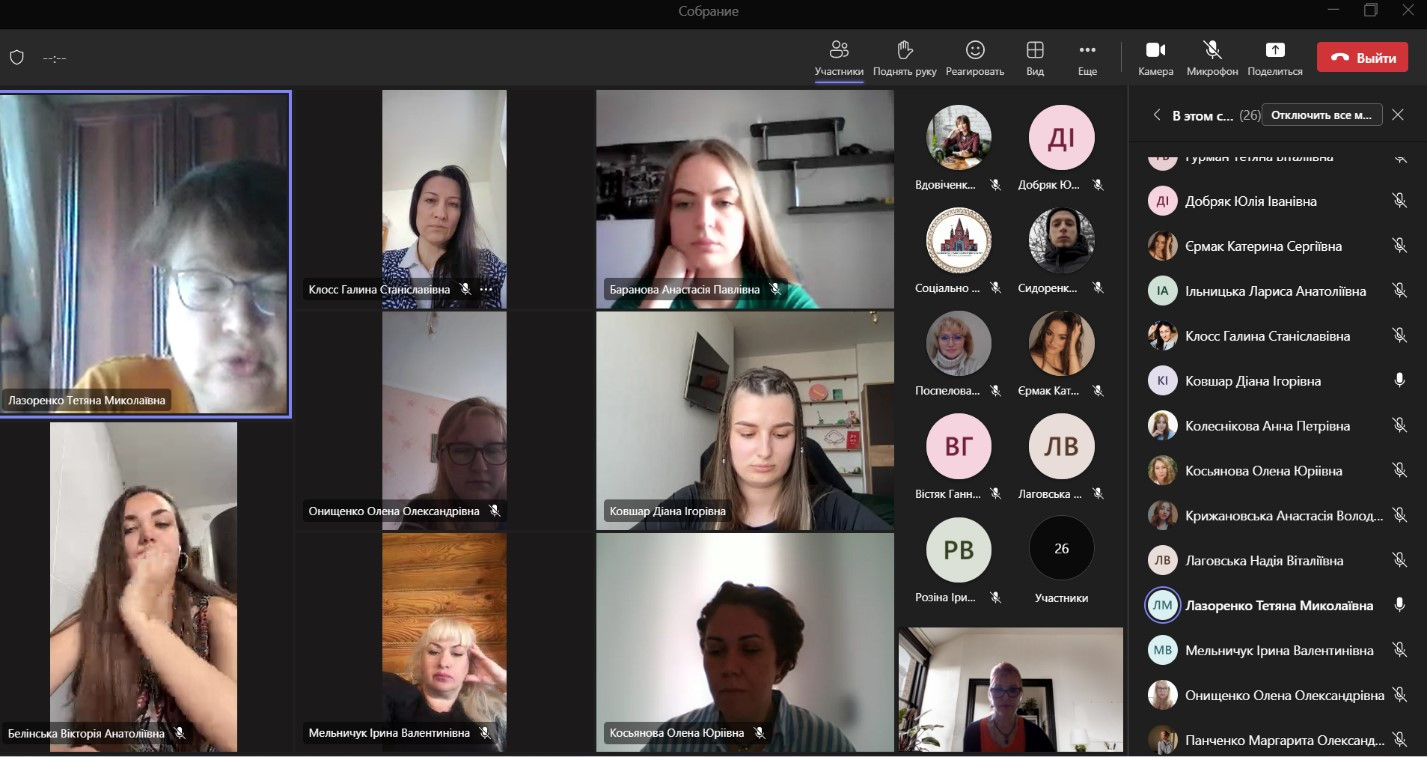
Task: Select Лазоренко Тетяна Миколаївна in participant list
Action: [1278, 606]
